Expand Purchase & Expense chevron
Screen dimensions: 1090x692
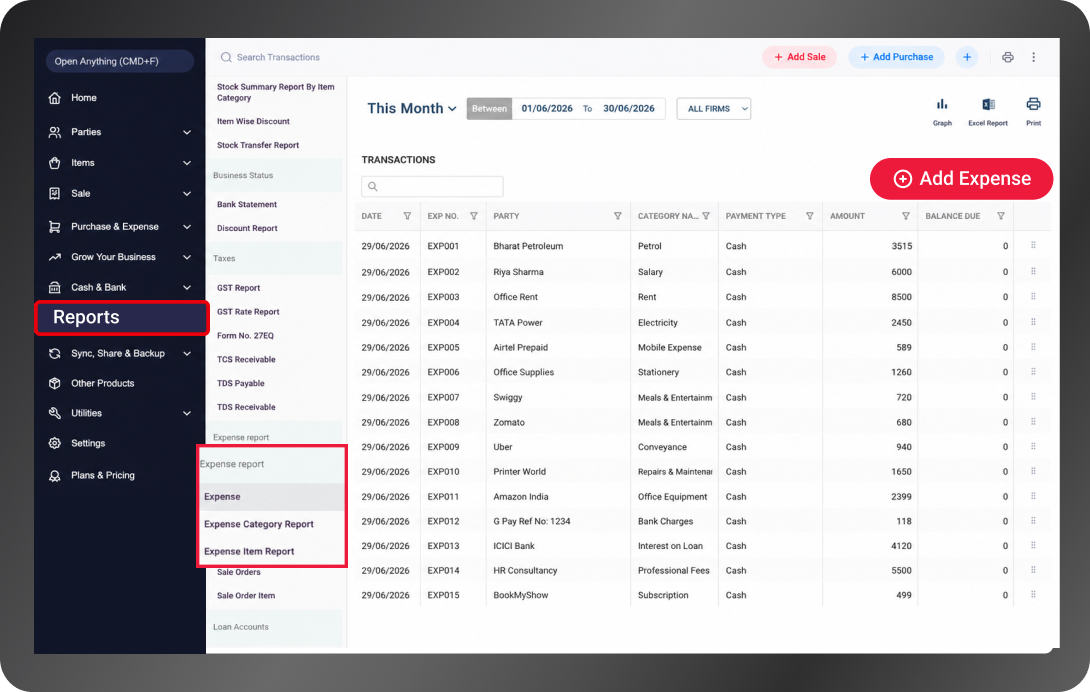187,227
